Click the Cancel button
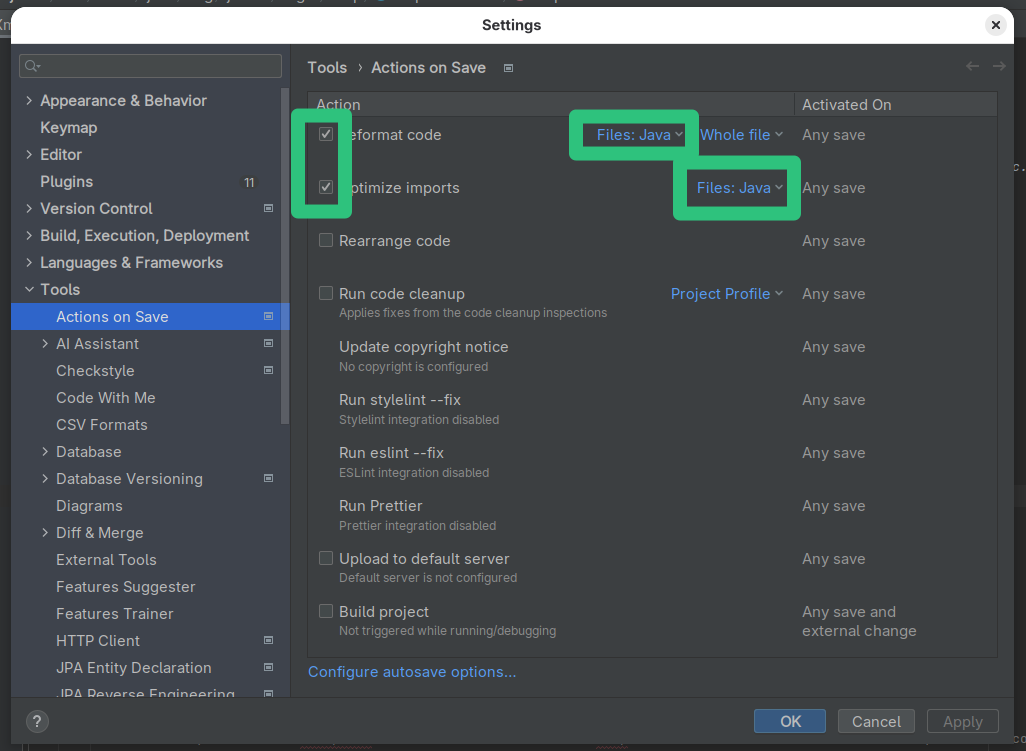This screenshot has height=751, width=1026. pyautogui.click(x=876, y=721)
